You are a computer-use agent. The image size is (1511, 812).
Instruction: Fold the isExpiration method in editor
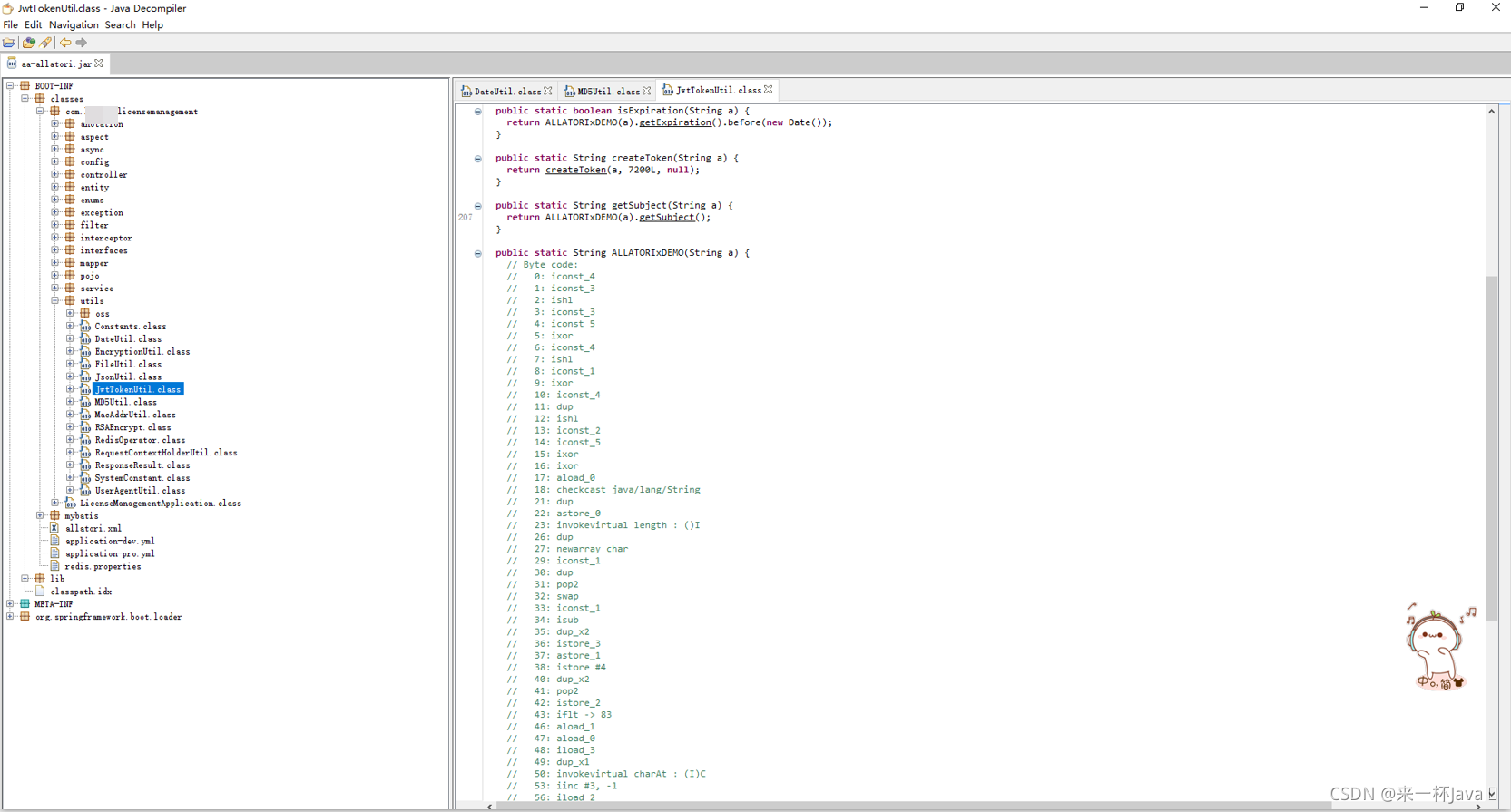[x=478, y=112]
